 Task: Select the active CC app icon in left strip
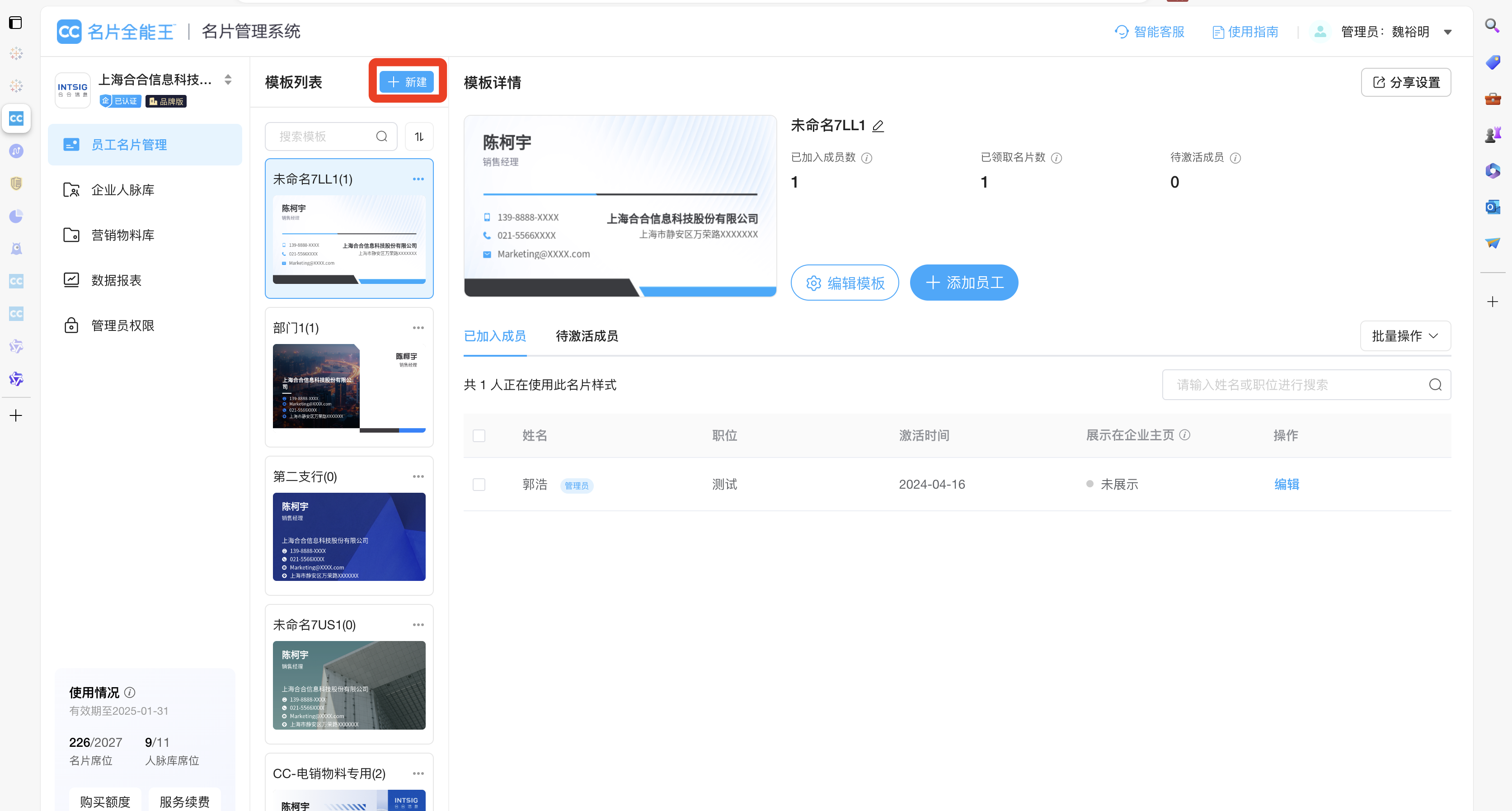pos(16,118)
